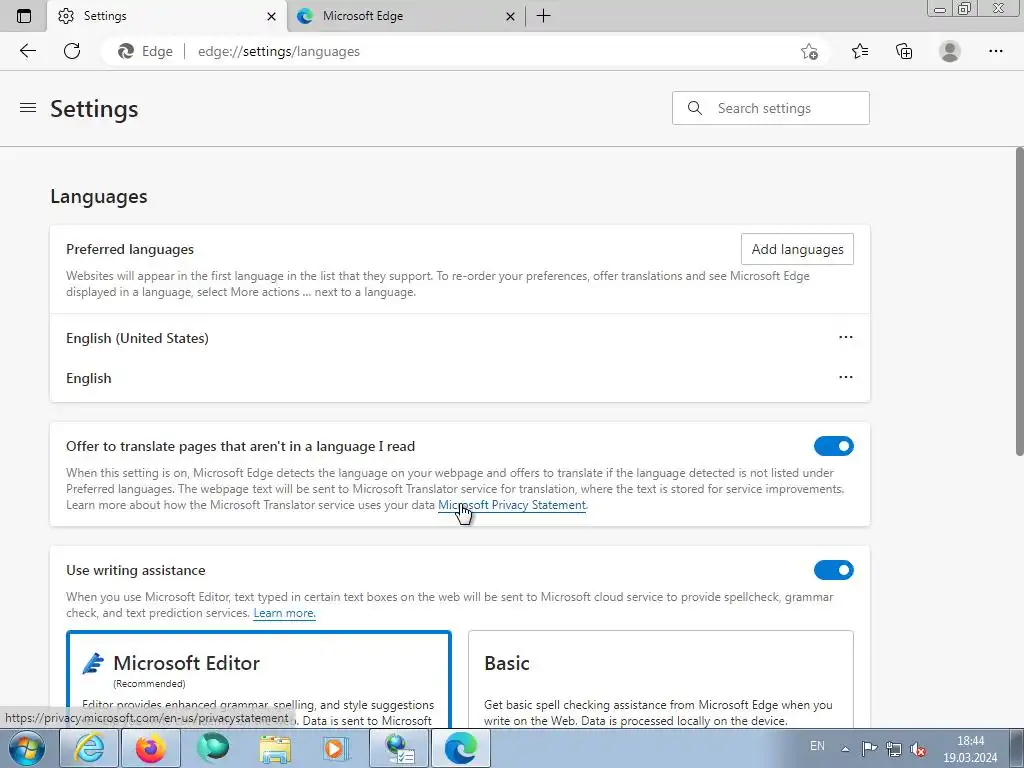Launch Internet Explorer from taskbar
The height and width of the screenshot is (768, 1024).
click(x=89, y=748)
